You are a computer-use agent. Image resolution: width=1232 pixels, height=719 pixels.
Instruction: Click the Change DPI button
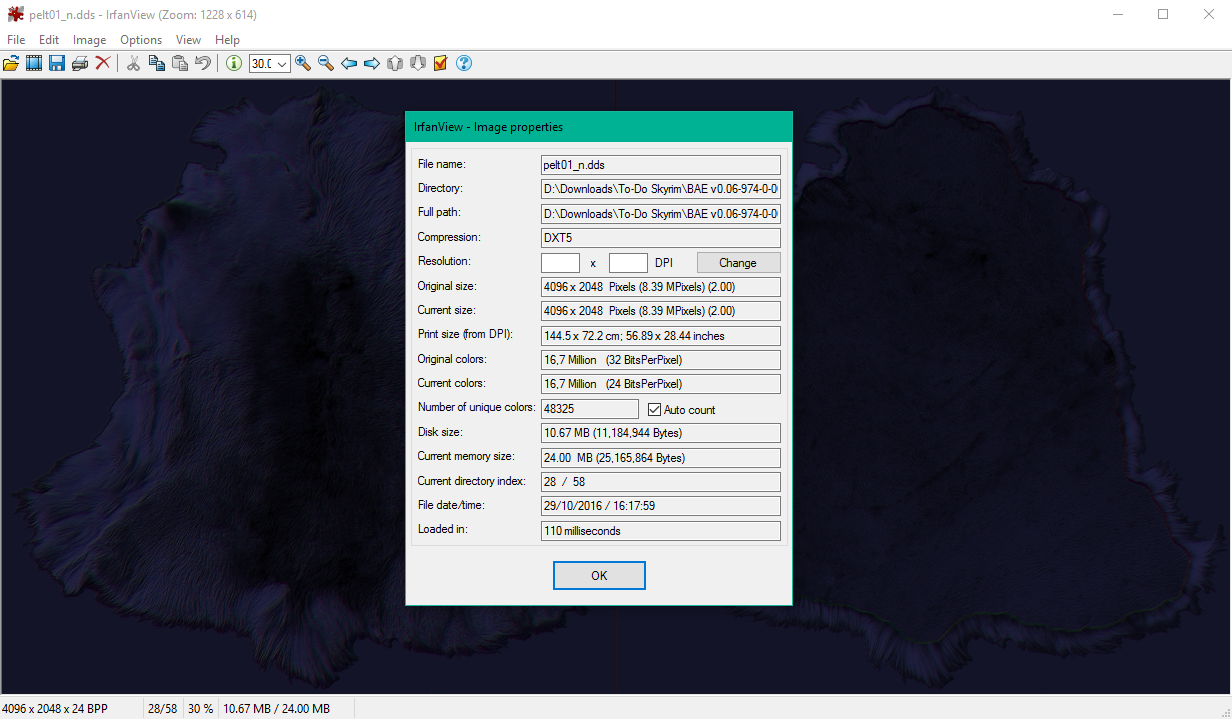[x=738, y=263]
